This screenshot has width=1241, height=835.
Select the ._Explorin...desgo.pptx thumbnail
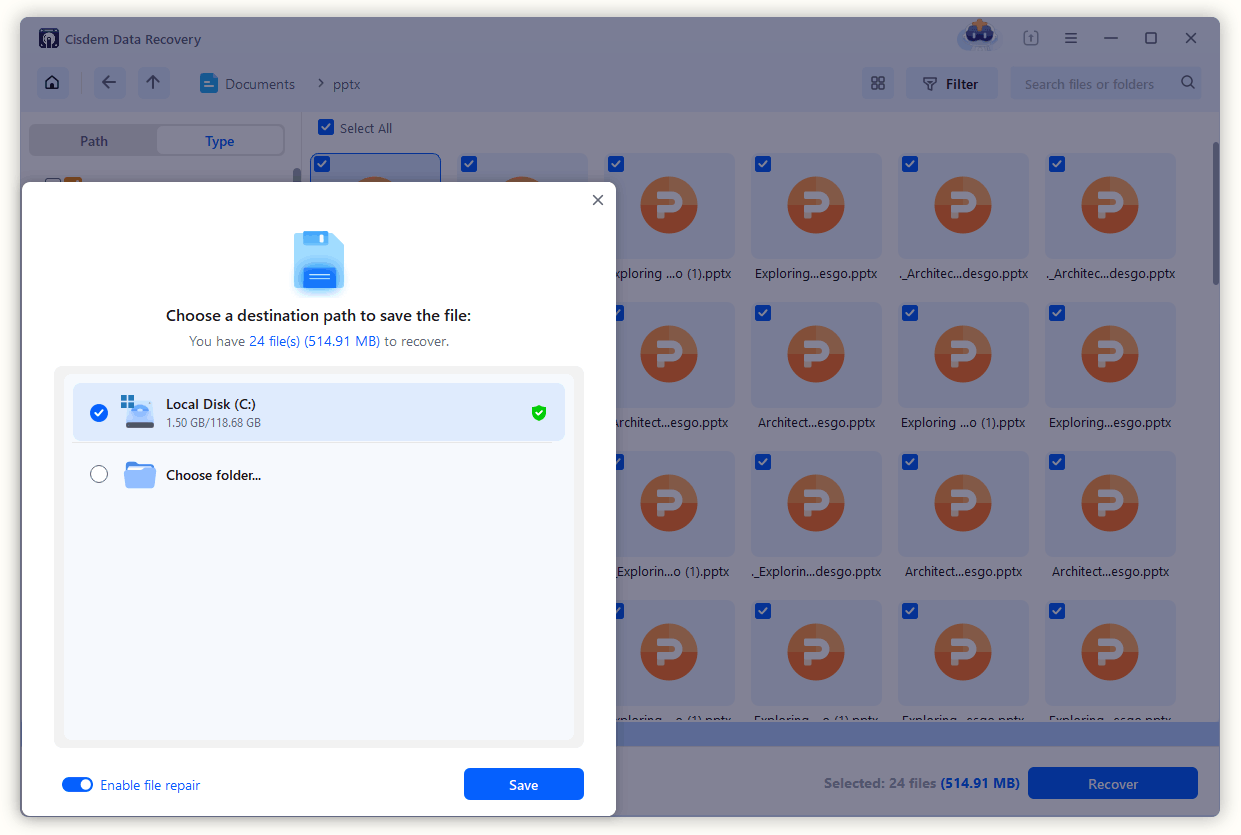816,505
